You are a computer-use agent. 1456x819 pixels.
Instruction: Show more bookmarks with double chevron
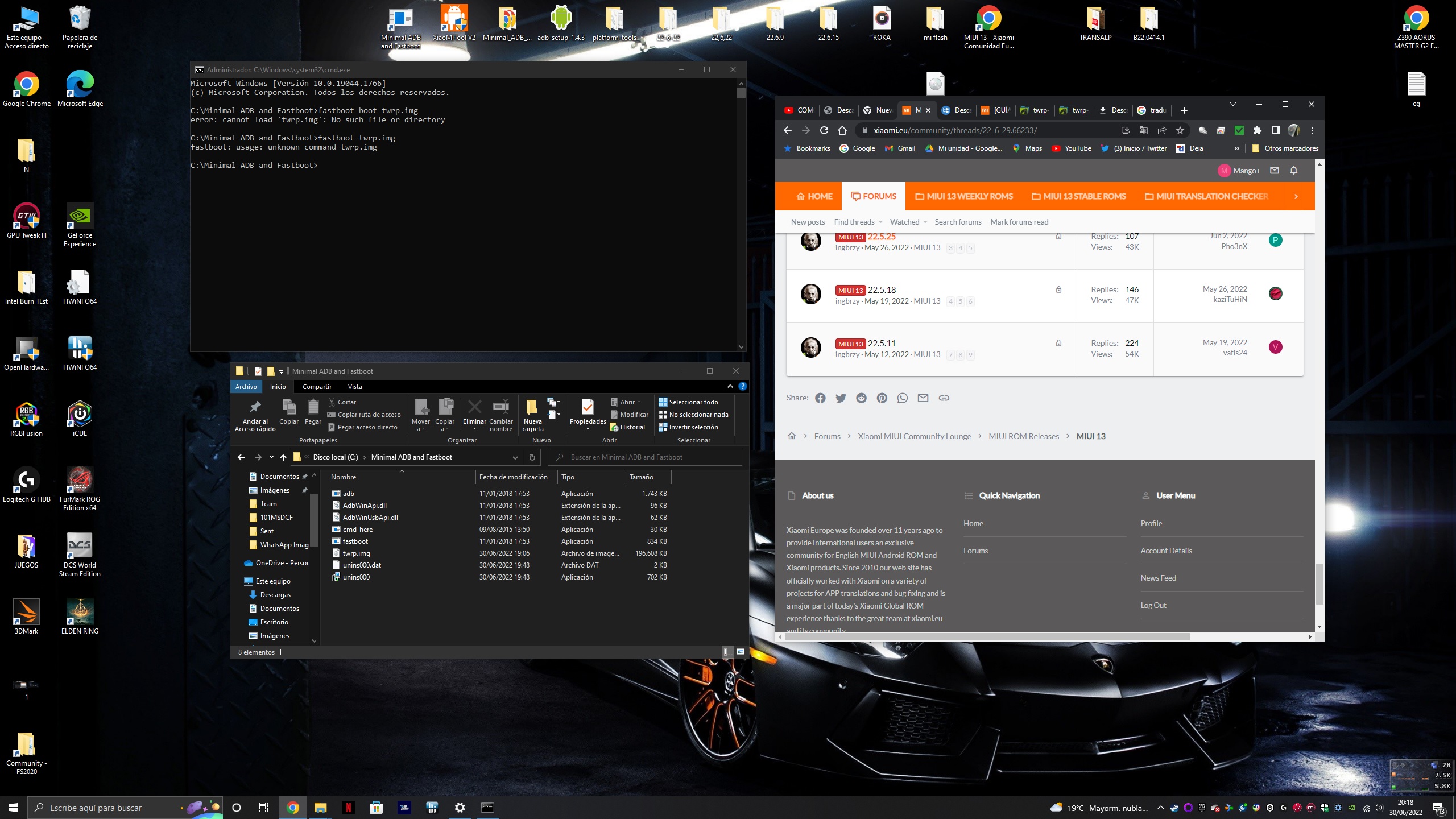pos(1236,148)
